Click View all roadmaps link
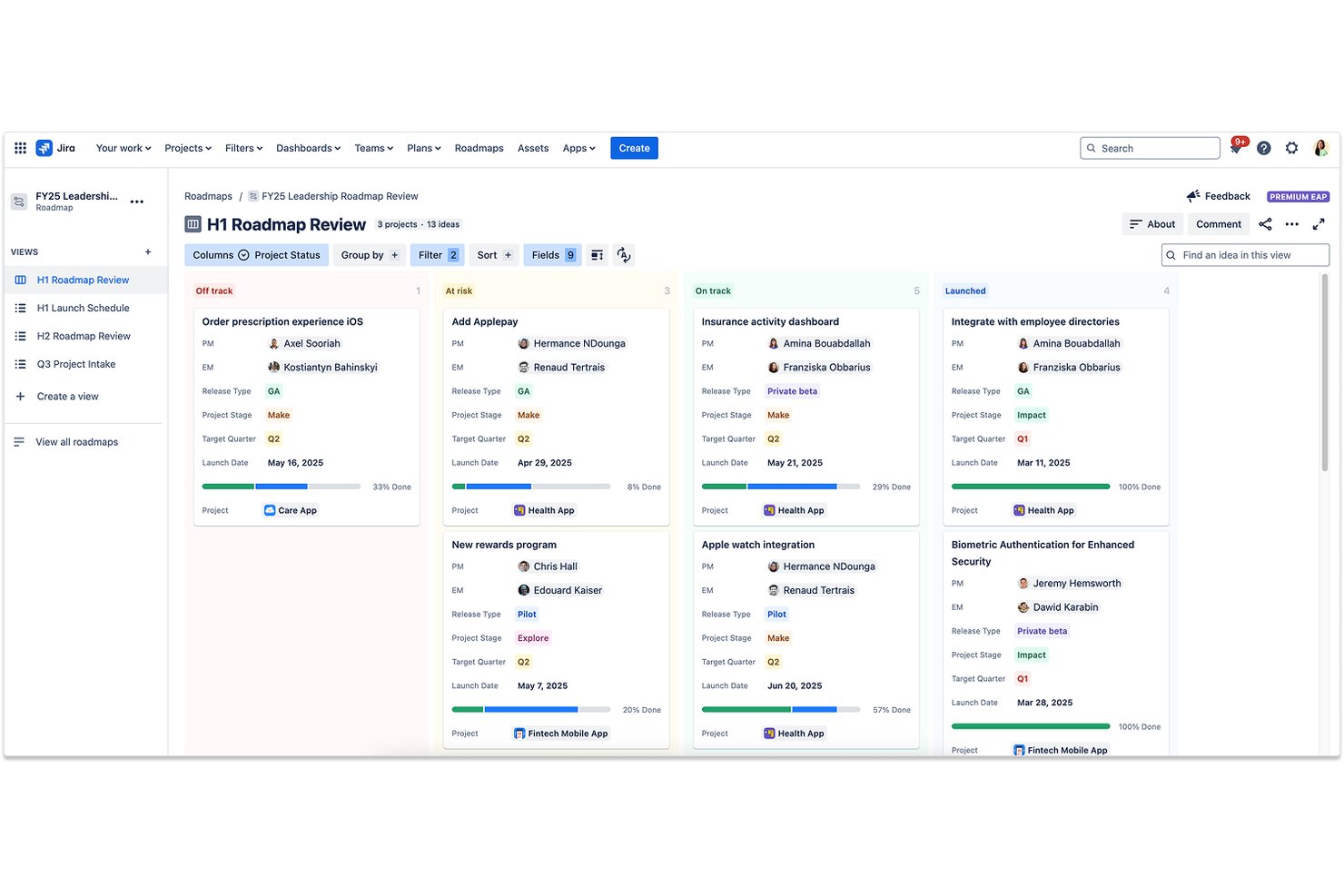This screenshot has height=896, width=1344. (76, 442)
